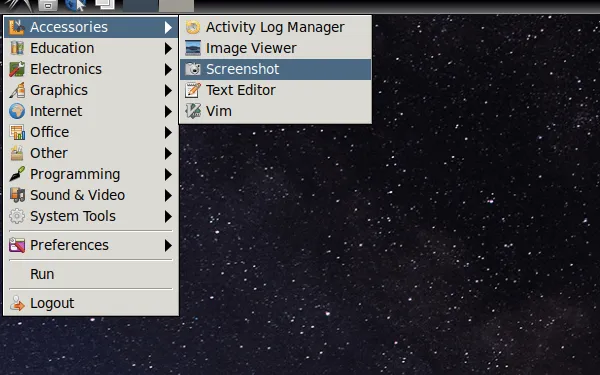
Task: Open the file manager from the panel
Action: coord(48,5)
